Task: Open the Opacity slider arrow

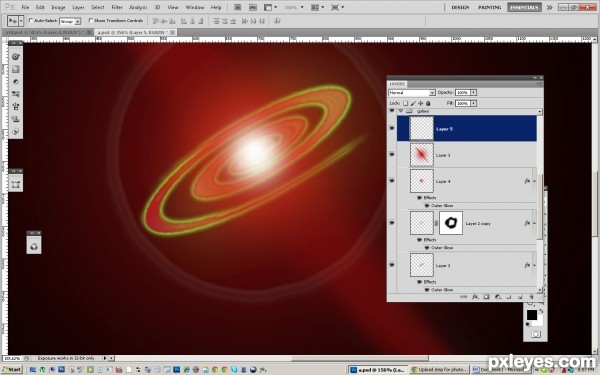Action: pos(473,93)
